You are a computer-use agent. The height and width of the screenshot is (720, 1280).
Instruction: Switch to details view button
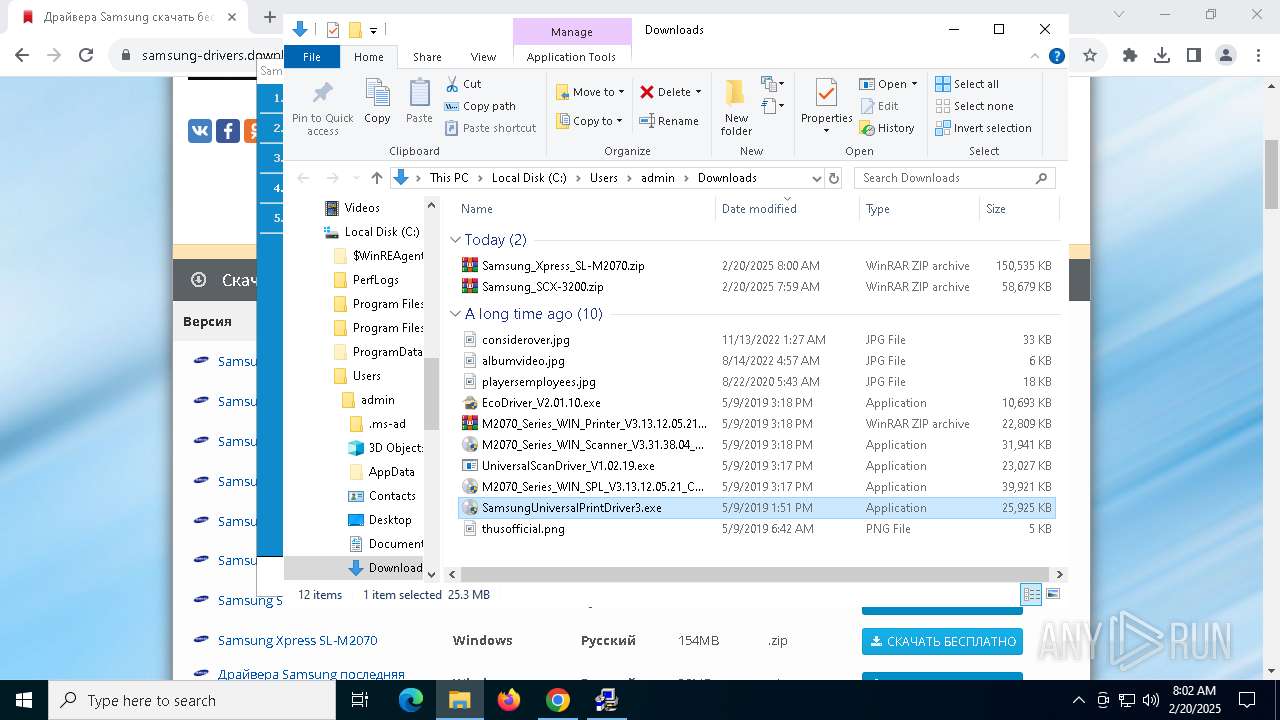pos(1031,594)
